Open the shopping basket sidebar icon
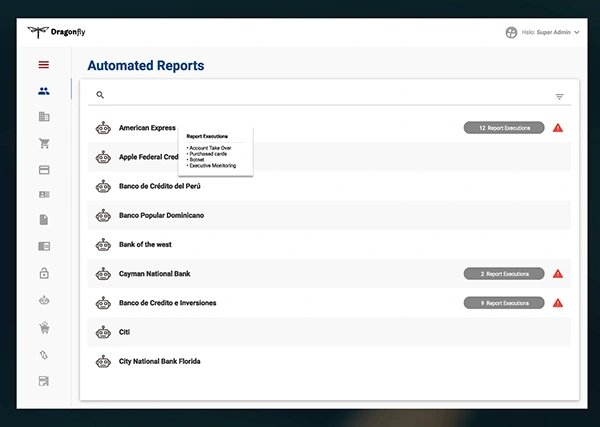The width and height of the screenshot is (600, 427). (x=44, y=328)
